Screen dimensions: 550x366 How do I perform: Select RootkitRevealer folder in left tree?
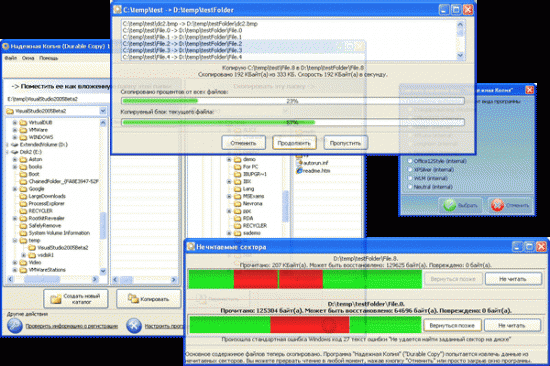pos(46,218)
